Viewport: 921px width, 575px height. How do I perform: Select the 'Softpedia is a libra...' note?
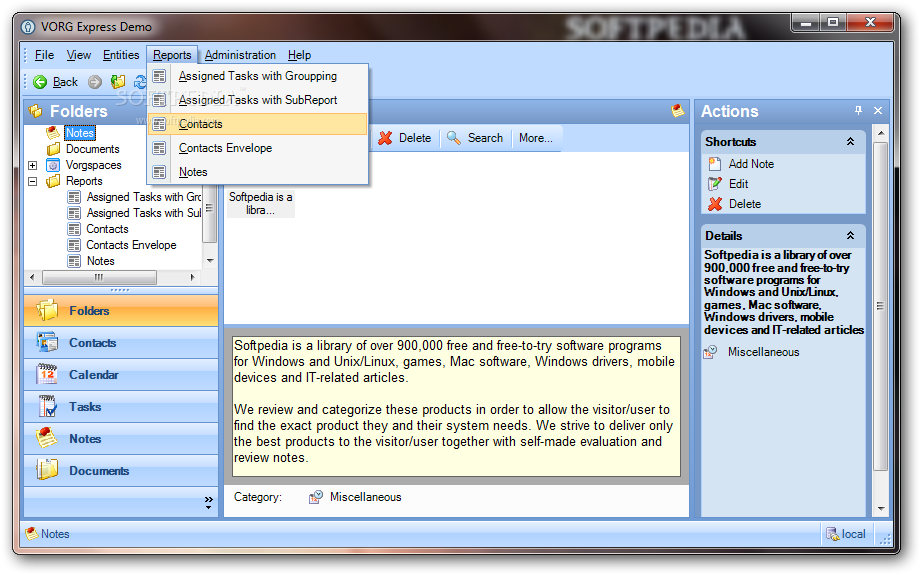coord(260,204)
